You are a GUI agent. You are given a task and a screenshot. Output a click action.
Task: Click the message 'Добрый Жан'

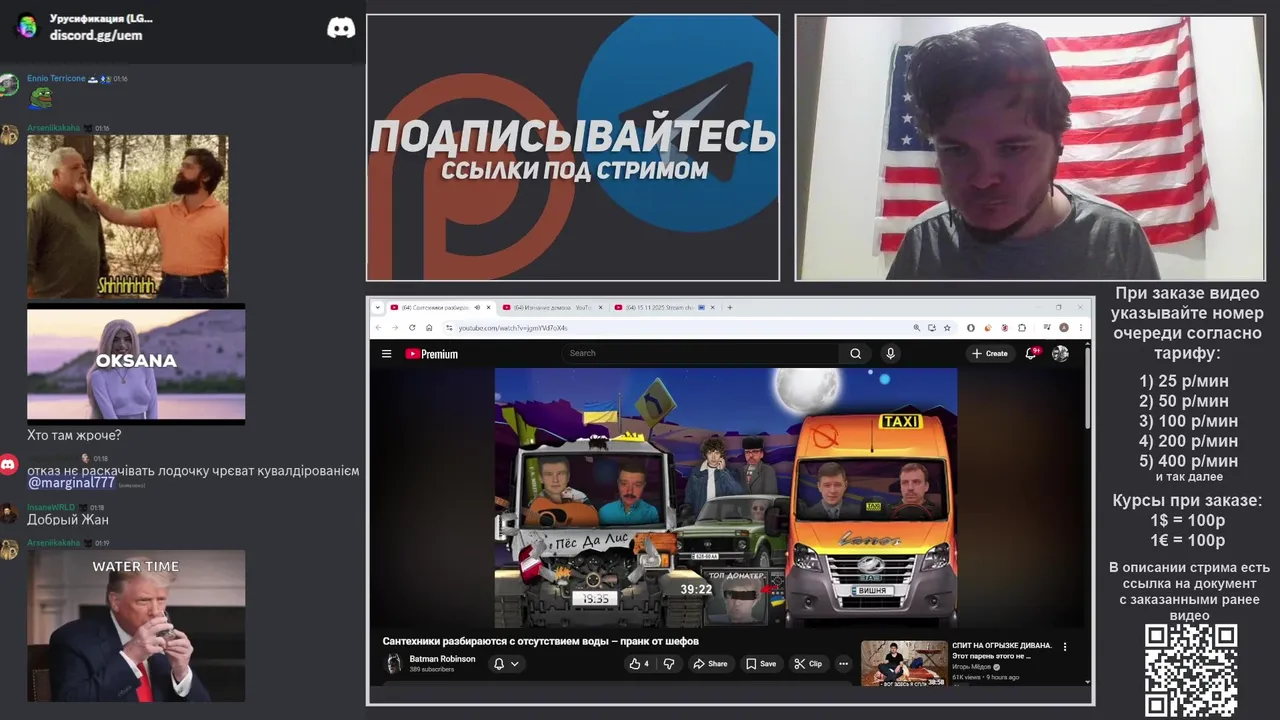(x=68, y=520)
